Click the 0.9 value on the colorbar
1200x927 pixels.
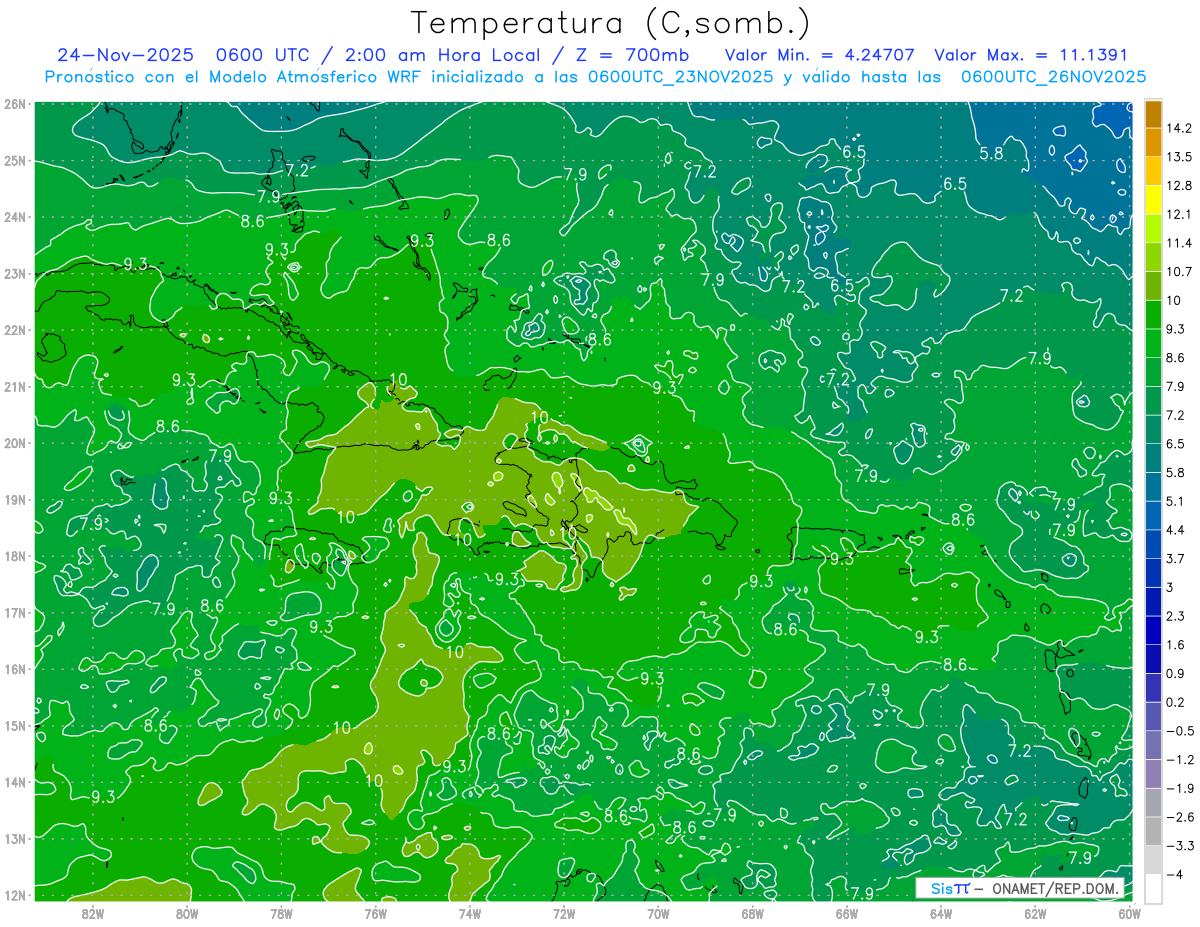(1175, 673)
